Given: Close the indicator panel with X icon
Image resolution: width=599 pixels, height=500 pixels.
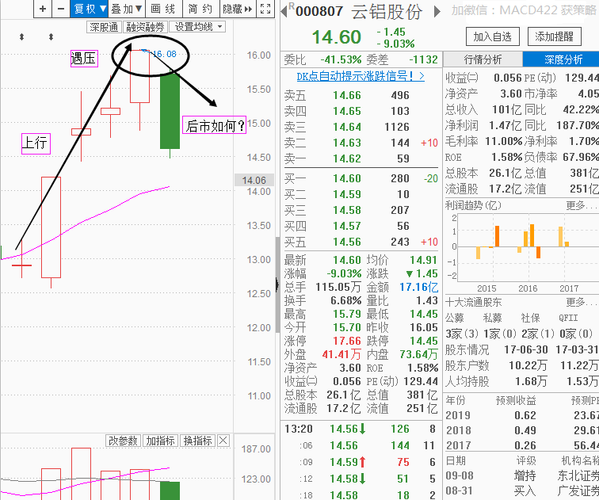Looking at the screenshot, I should (223, 440).
